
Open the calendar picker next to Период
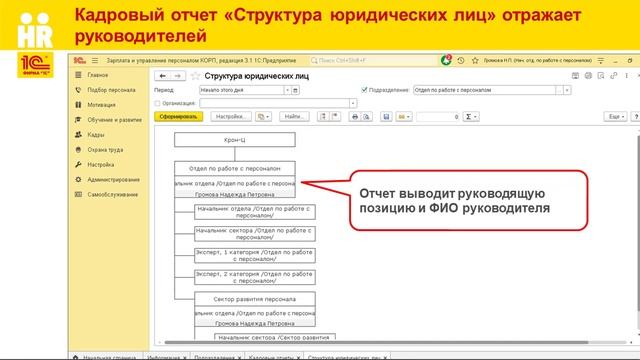click(x=296, y=90)
